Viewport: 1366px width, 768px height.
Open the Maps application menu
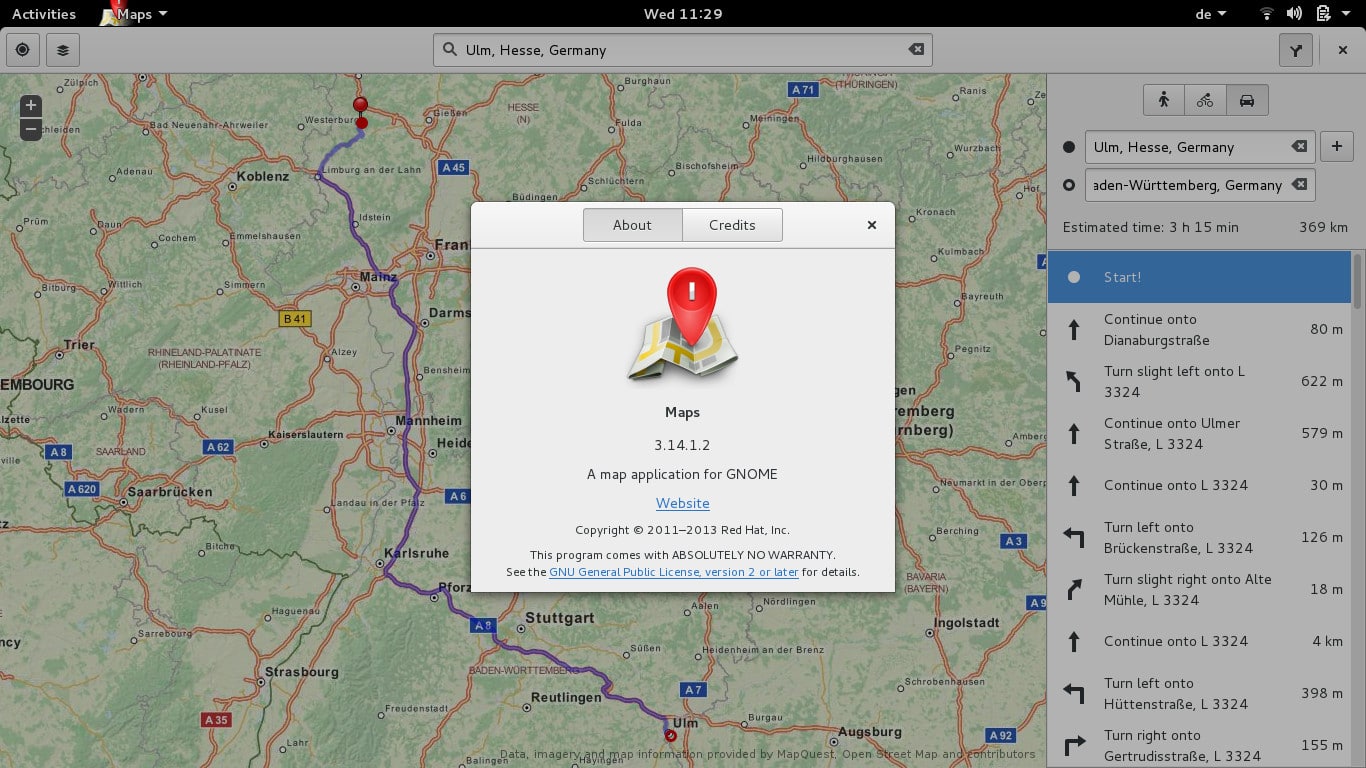click(x=135, y=14)
